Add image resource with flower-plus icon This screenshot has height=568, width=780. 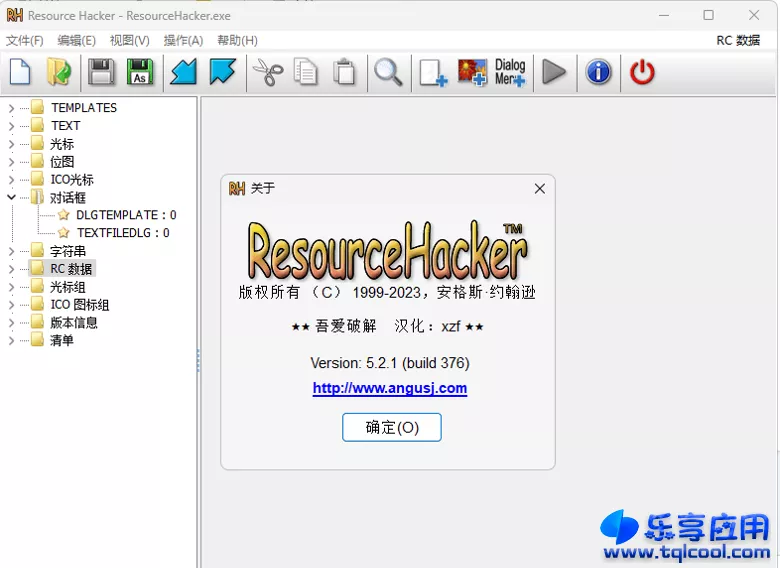472,73
